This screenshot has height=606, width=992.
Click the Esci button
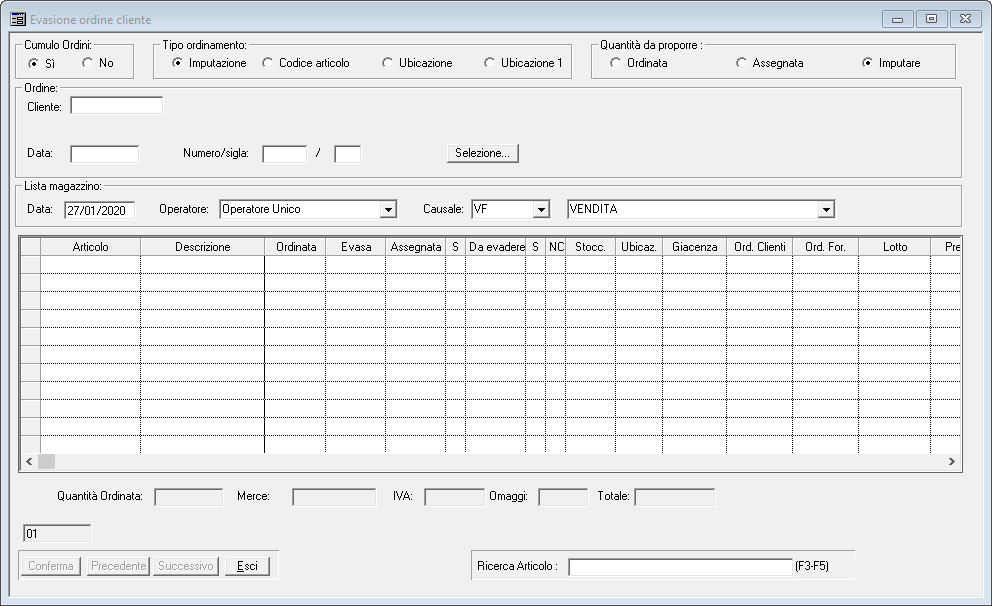247,566
